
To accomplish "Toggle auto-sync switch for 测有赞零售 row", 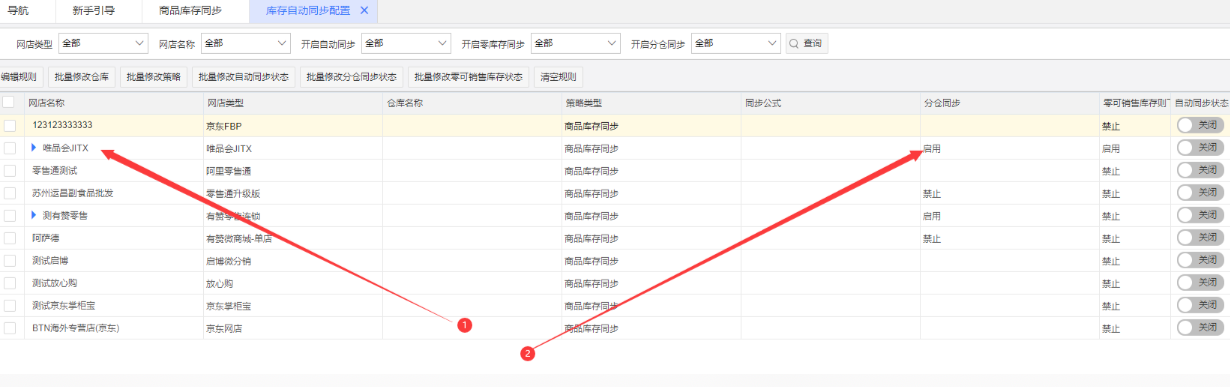I will click(1200, 215).
